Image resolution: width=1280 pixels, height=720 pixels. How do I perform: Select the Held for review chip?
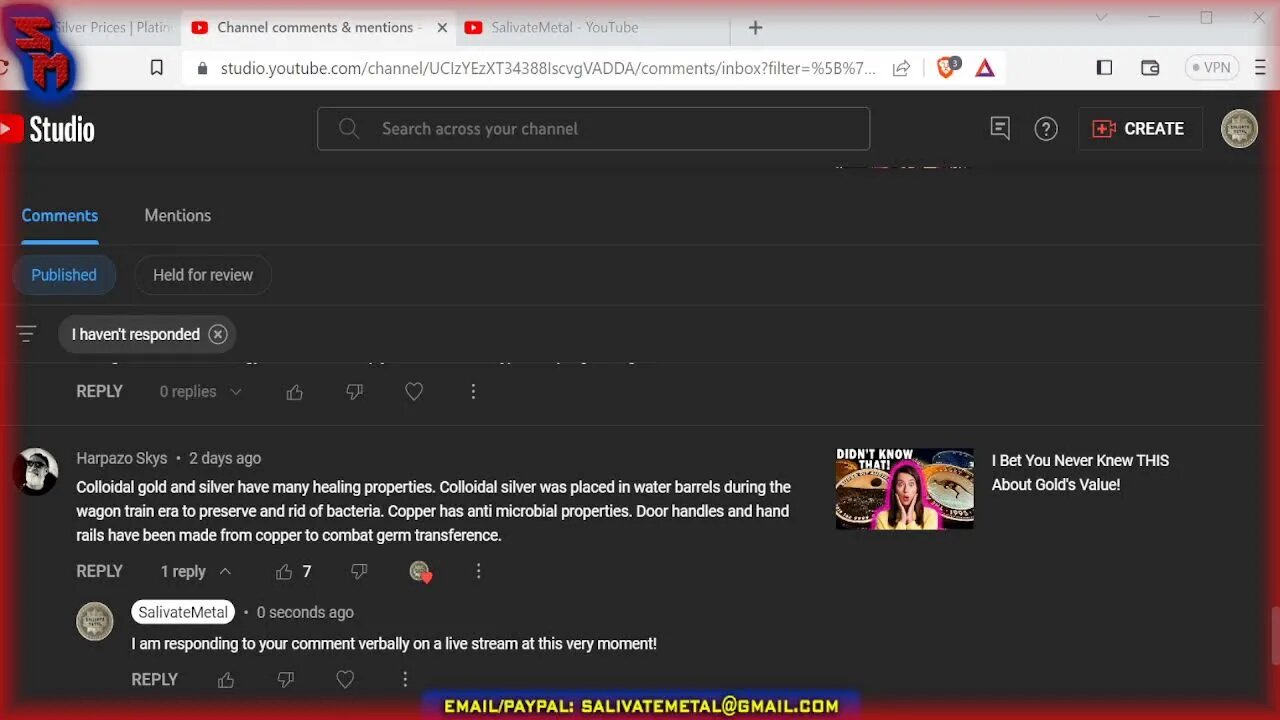203,275
